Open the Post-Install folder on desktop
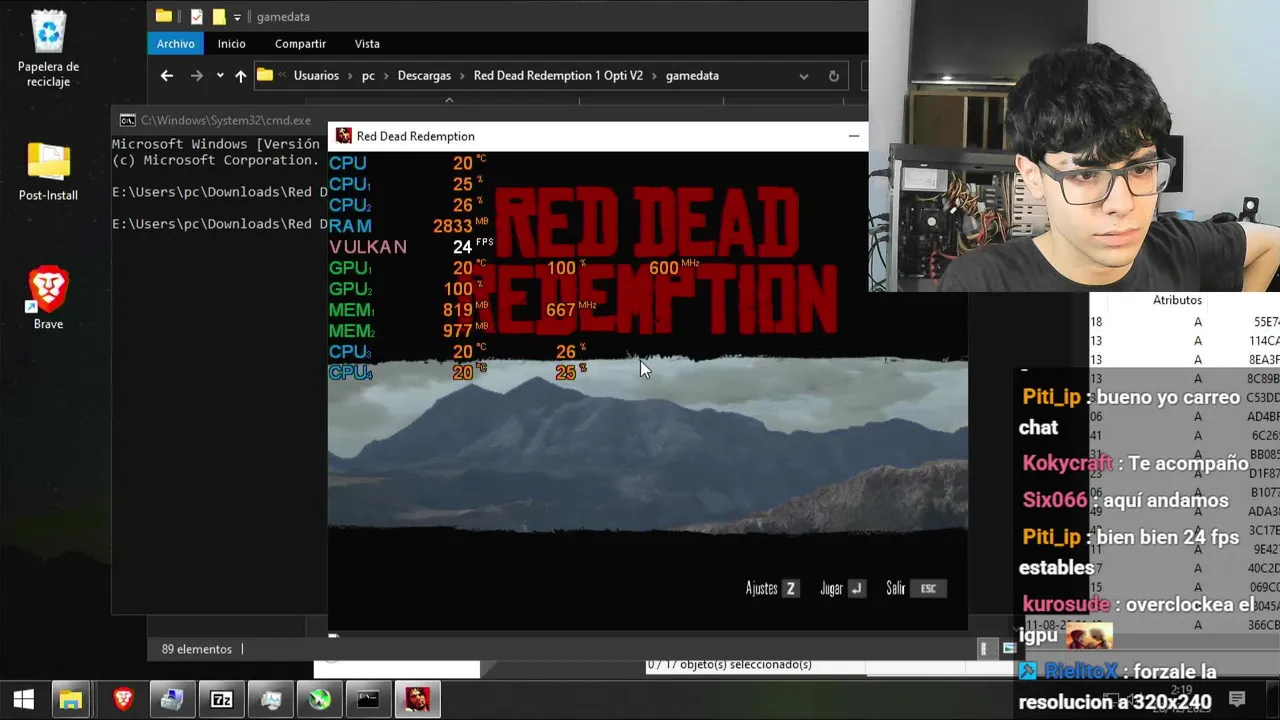 48,172
